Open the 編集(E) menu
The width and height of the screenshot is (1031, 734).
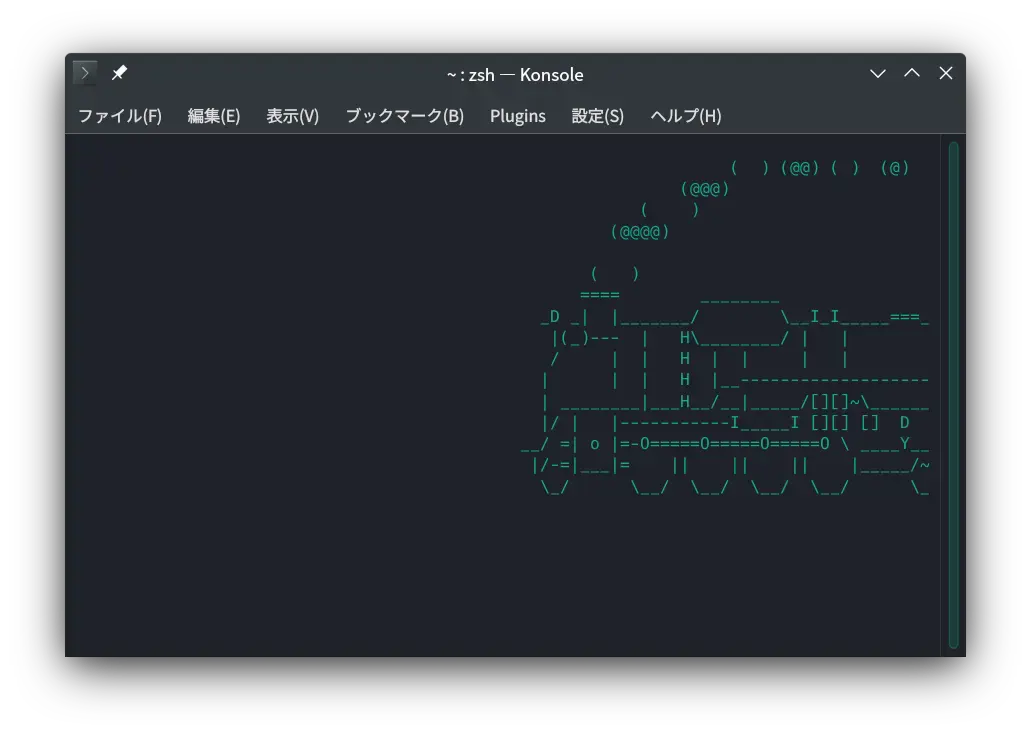(x=214, y=116)
